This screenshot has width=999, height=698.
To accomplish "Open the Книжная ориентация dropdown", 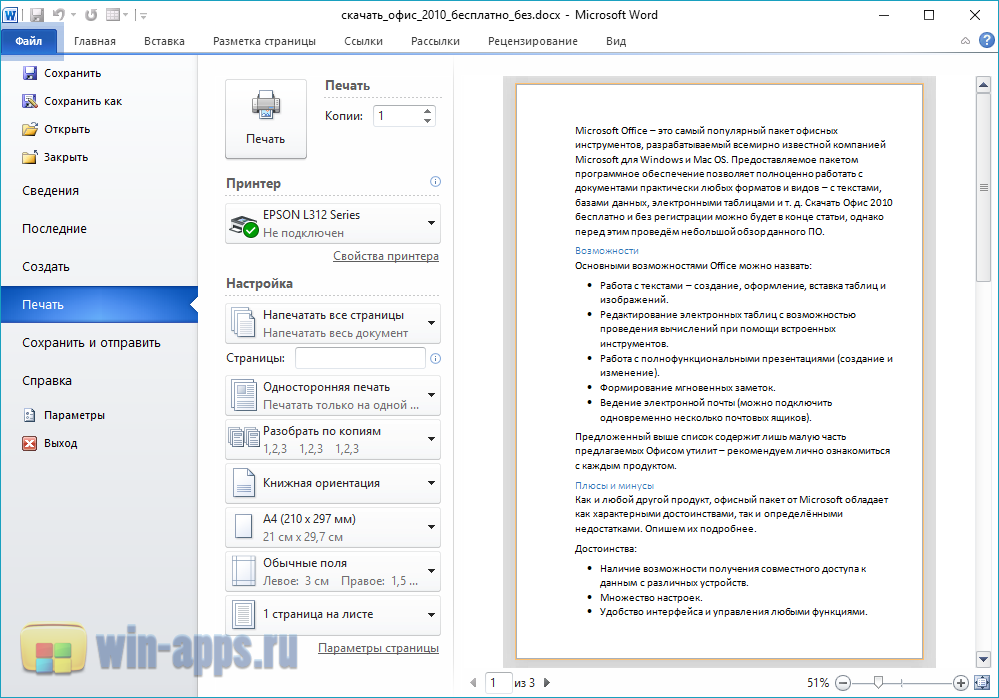I will click(x=333, y=483).
